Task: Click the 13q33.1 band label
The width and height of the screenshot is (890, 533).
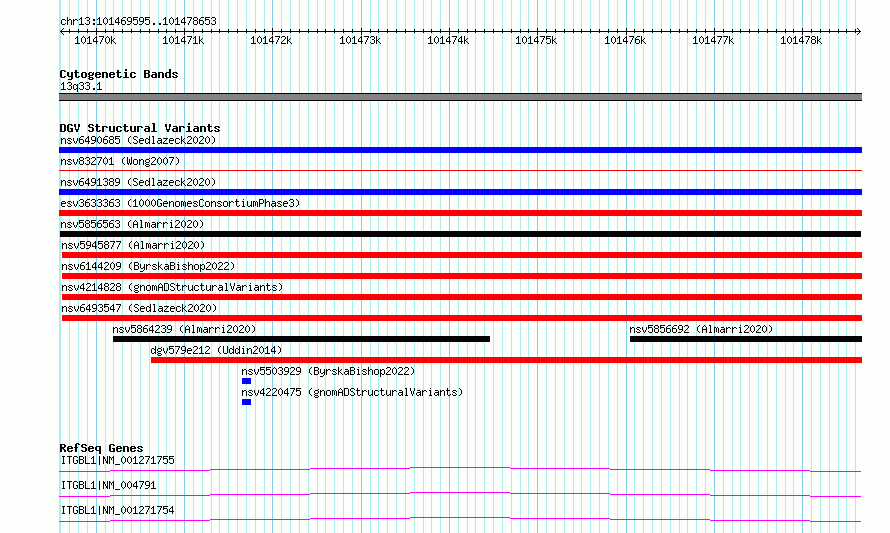Action: click(81, 86)
